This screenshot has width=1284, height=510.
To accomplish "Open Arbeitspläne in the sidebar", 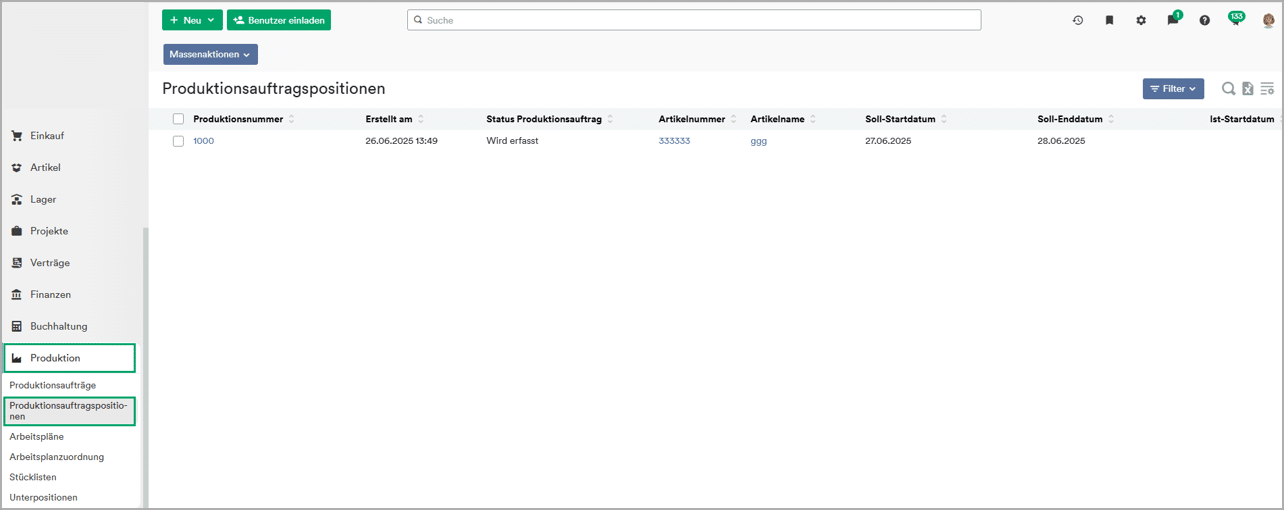I will (x=37, y=436).
